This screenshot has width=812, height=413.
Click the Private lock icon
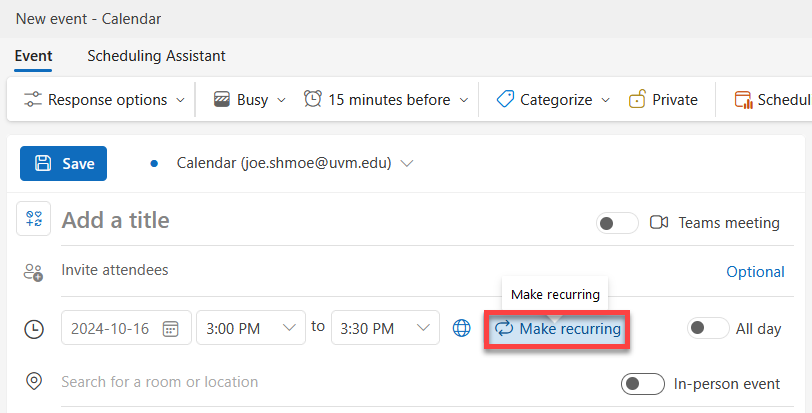pyautogui.click(x=637, y=99)
